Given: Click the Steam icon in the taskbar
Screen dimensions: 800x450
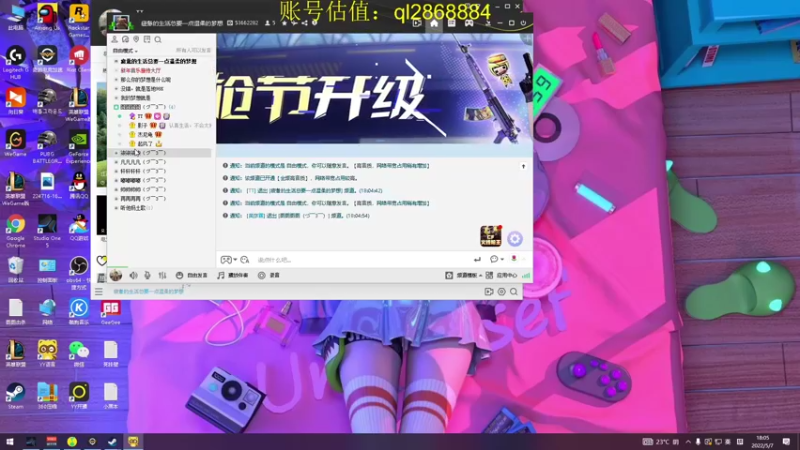Looking at the screenshot, I should pyautogui.click(x=112, y=442).
